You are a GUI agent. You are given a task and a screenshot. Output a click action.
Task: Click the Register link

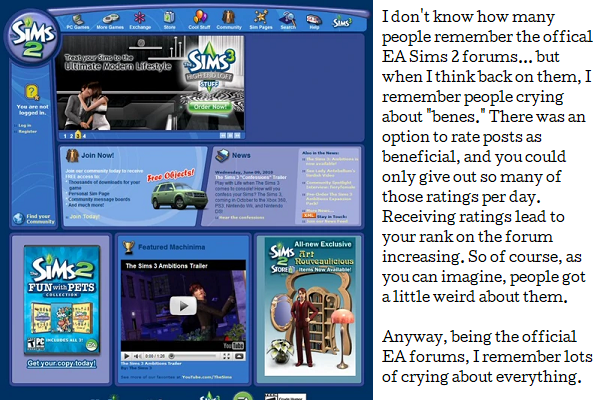point(28,131)
